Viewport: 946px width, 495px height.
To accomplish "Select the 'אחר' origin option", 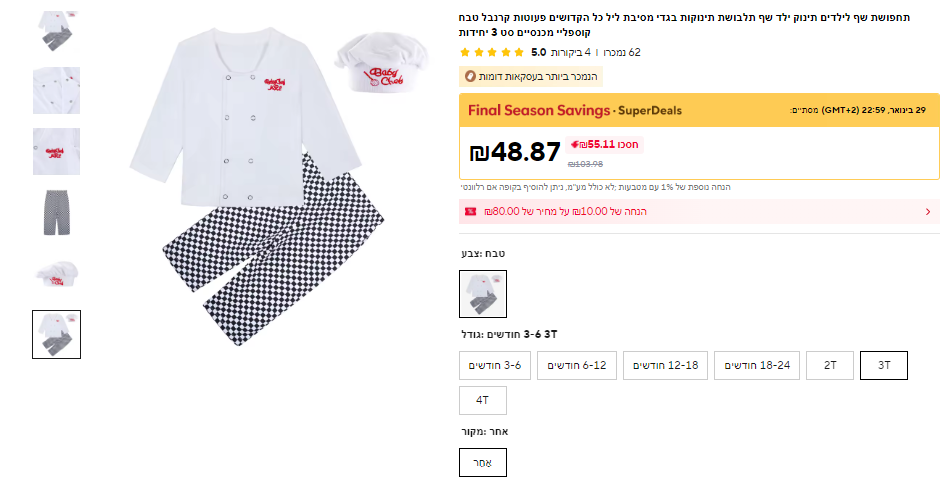I will pyautogui.click(x=483, y=462).
